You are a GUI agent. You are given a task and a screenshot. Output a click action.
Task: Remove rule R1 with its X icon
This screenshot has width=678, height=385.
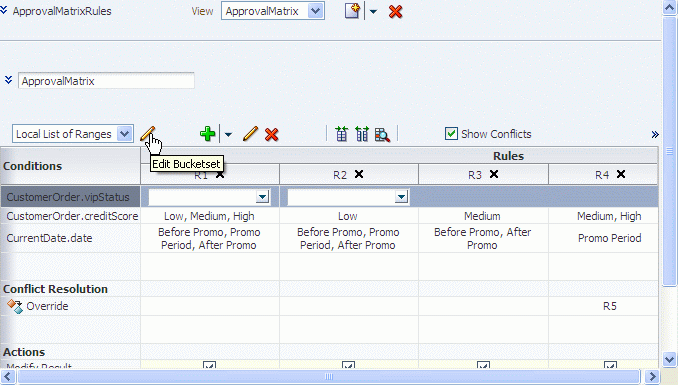220,174
